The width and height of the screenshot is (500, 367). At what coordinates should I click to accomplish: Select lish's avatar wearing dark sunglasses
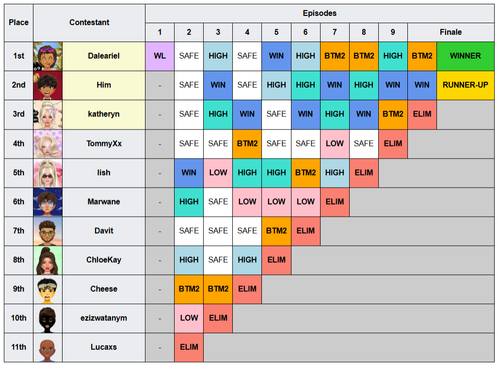tap(48, 173)
